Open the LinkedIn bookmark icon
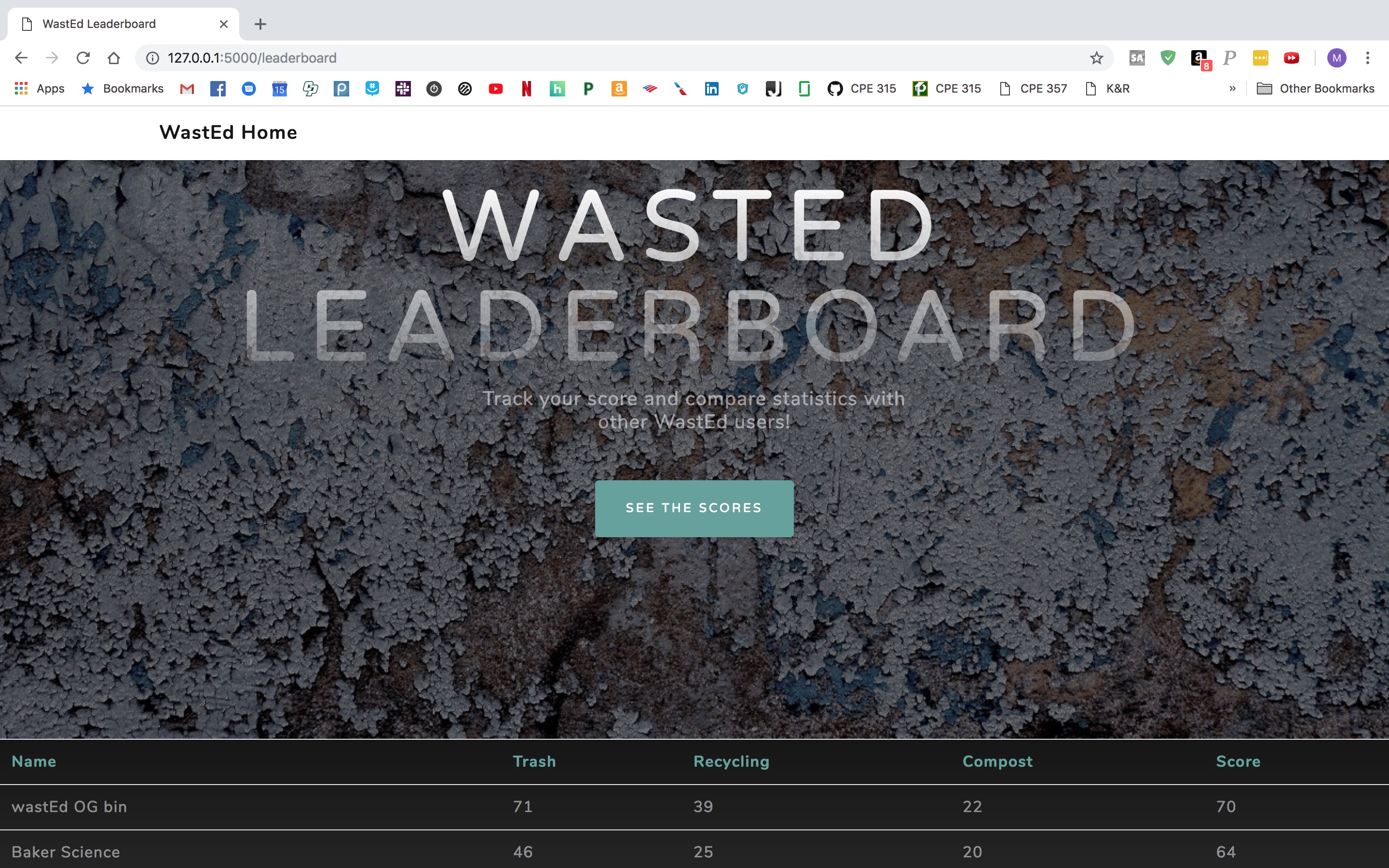This screenshot has height=868, width=1389. [711, 88]
